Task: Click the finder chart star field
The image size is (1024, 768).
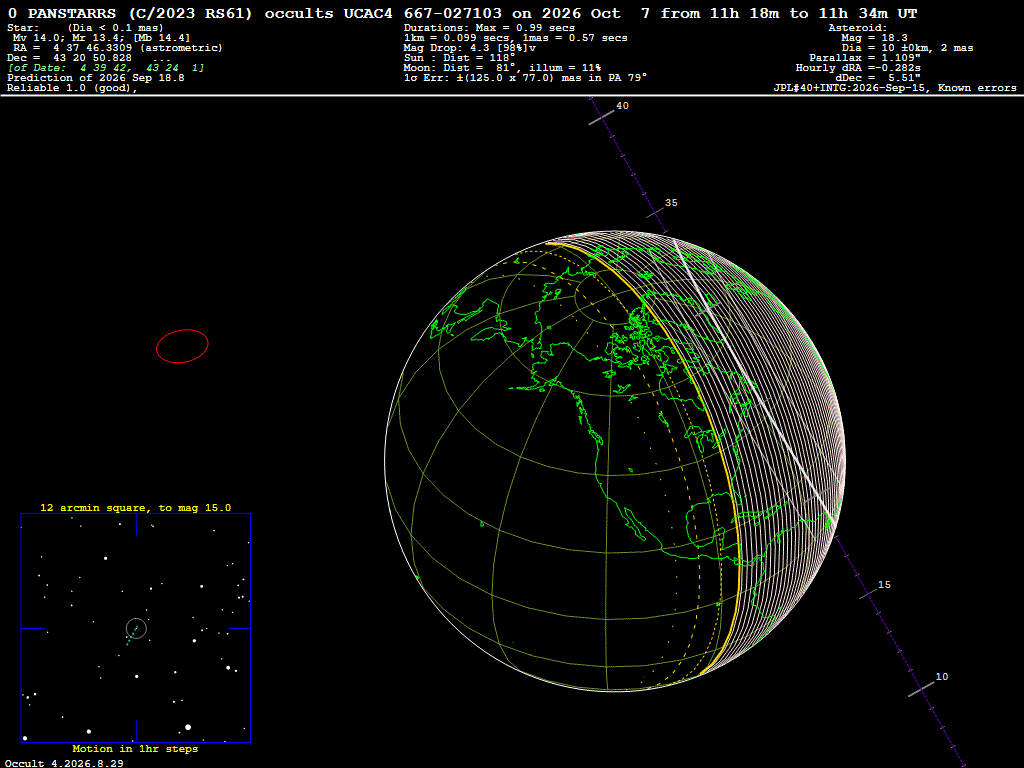Action: click(x=136, y=628)
